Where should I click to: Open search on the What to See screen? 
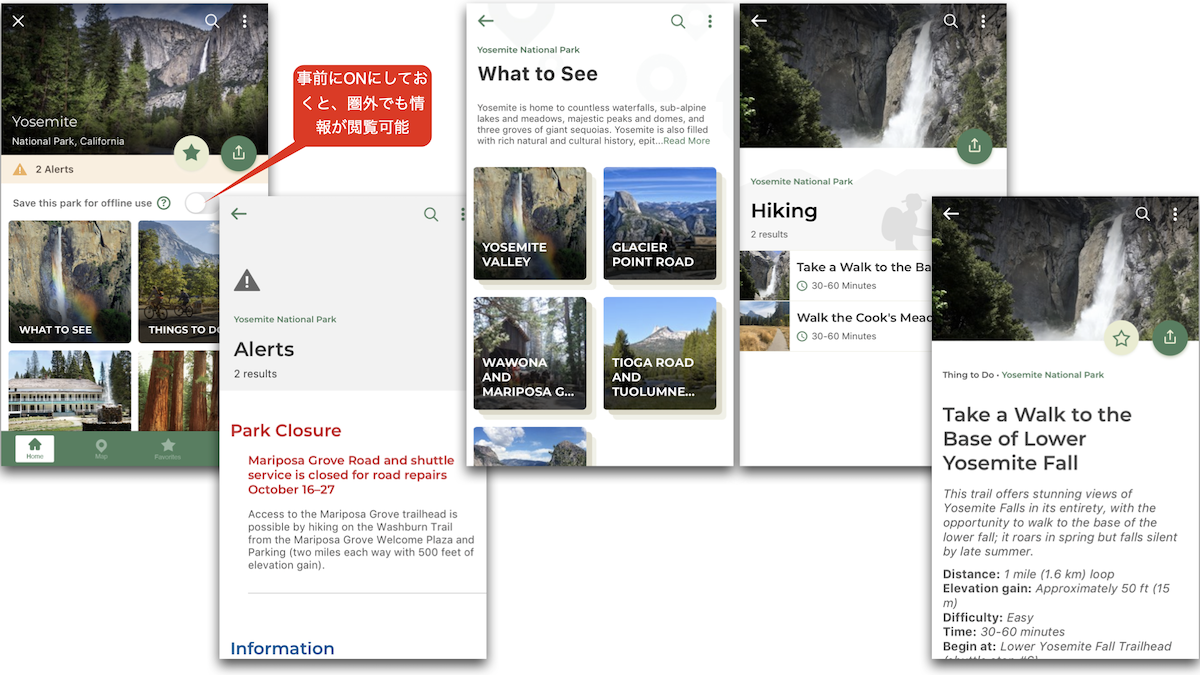pyautogui.click(x=678, y=21)
